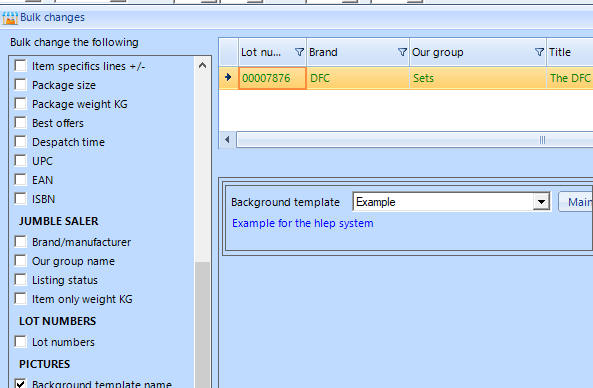
Task: Select the Sets group cell
Action: coord(478,78)
